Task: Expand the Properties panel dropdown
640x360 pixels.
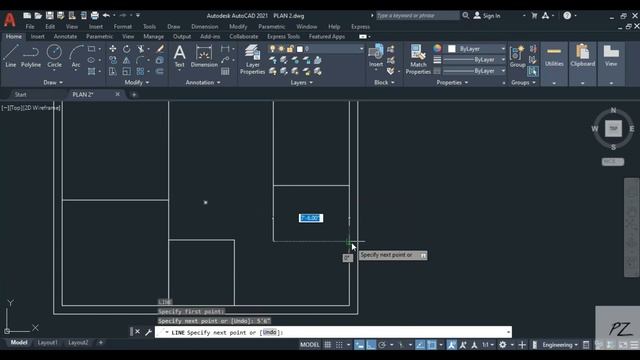Action: (x=452, y=82)
